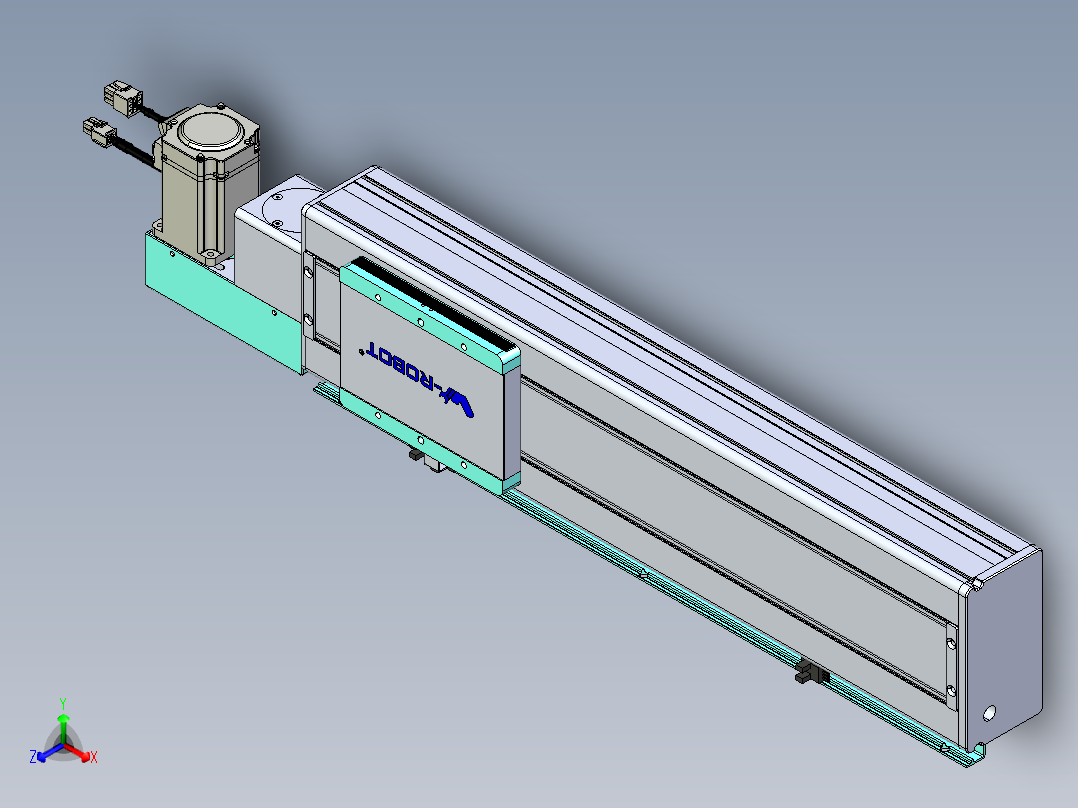
Task: Select the teal motor mounting bracket
Action: 223,303
